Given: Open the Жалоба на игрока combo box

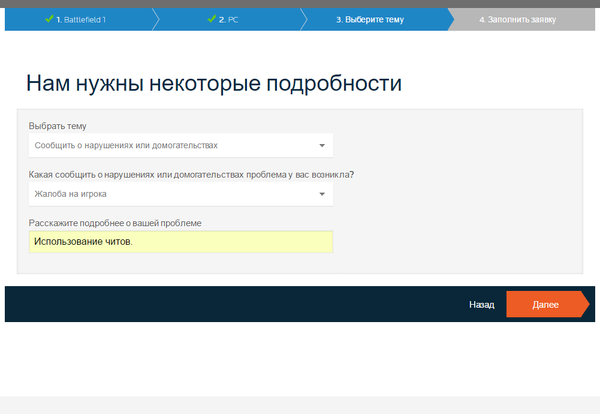Looking at the screenshot, I should (170, 194).
